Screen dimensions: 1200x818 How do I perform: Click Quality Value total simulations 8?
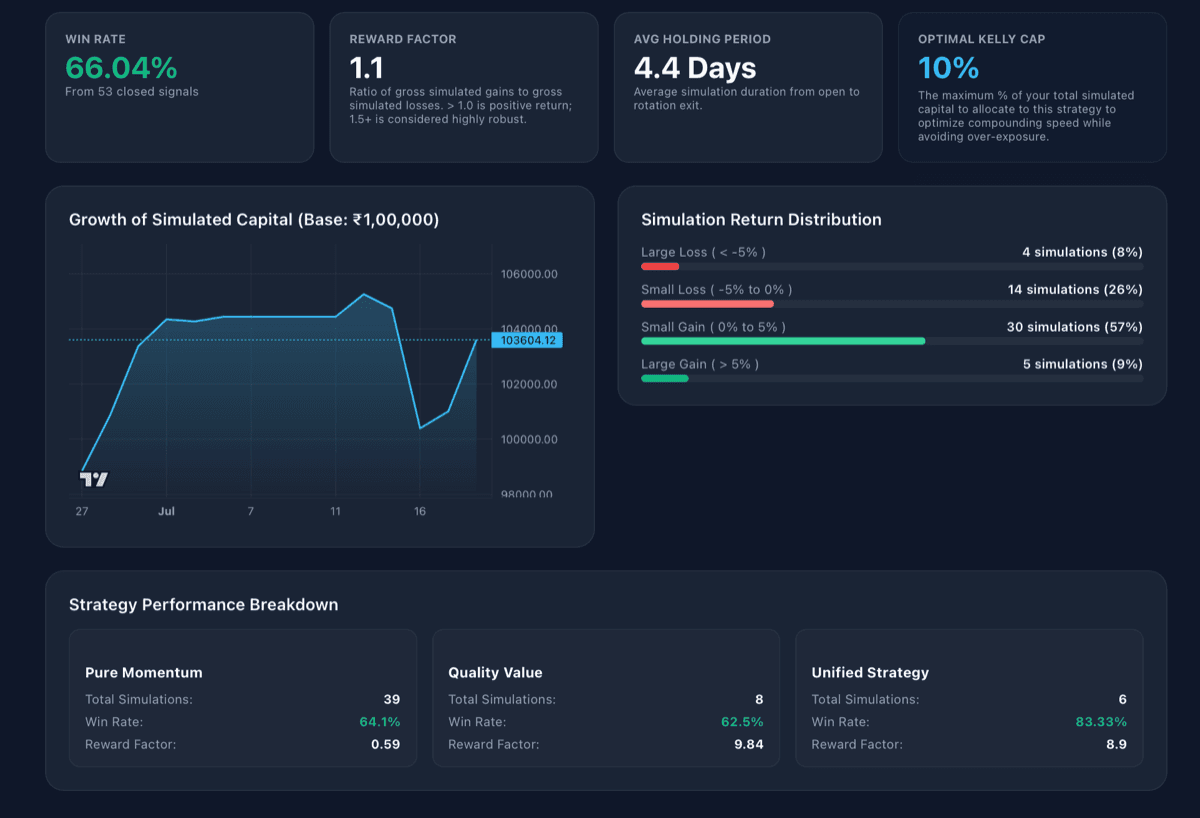759,699
